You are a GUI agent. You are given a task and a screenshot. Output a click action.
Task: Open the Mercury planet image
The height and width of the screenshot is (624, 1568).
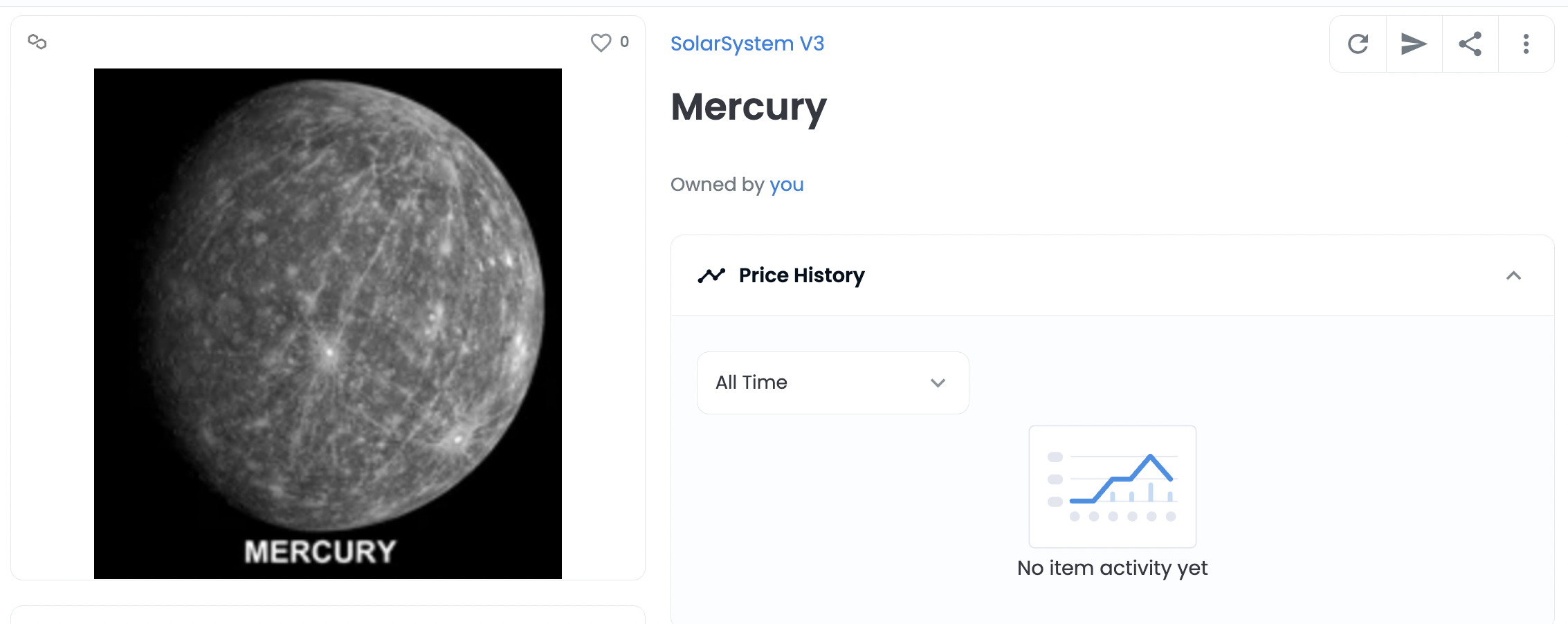pos(328,304)
